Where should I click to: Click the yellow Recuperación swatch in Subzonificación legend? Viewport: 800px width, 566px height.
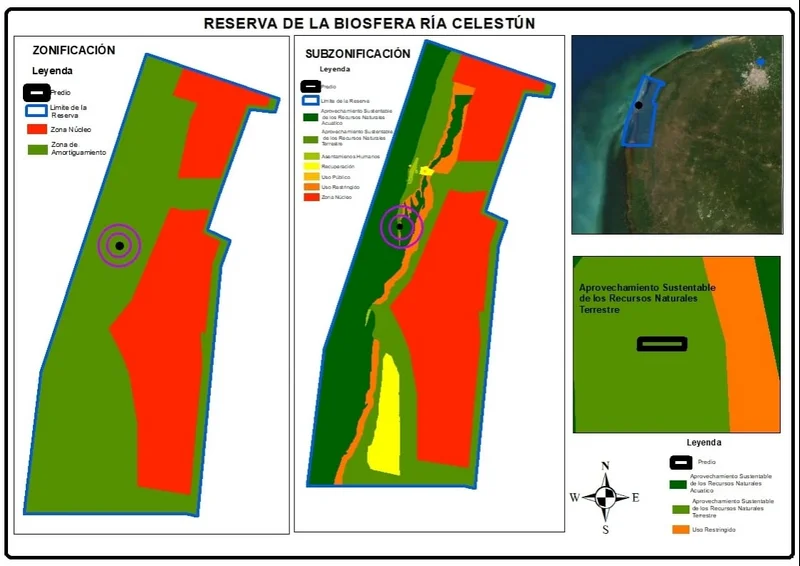click(x=311, y=167)
